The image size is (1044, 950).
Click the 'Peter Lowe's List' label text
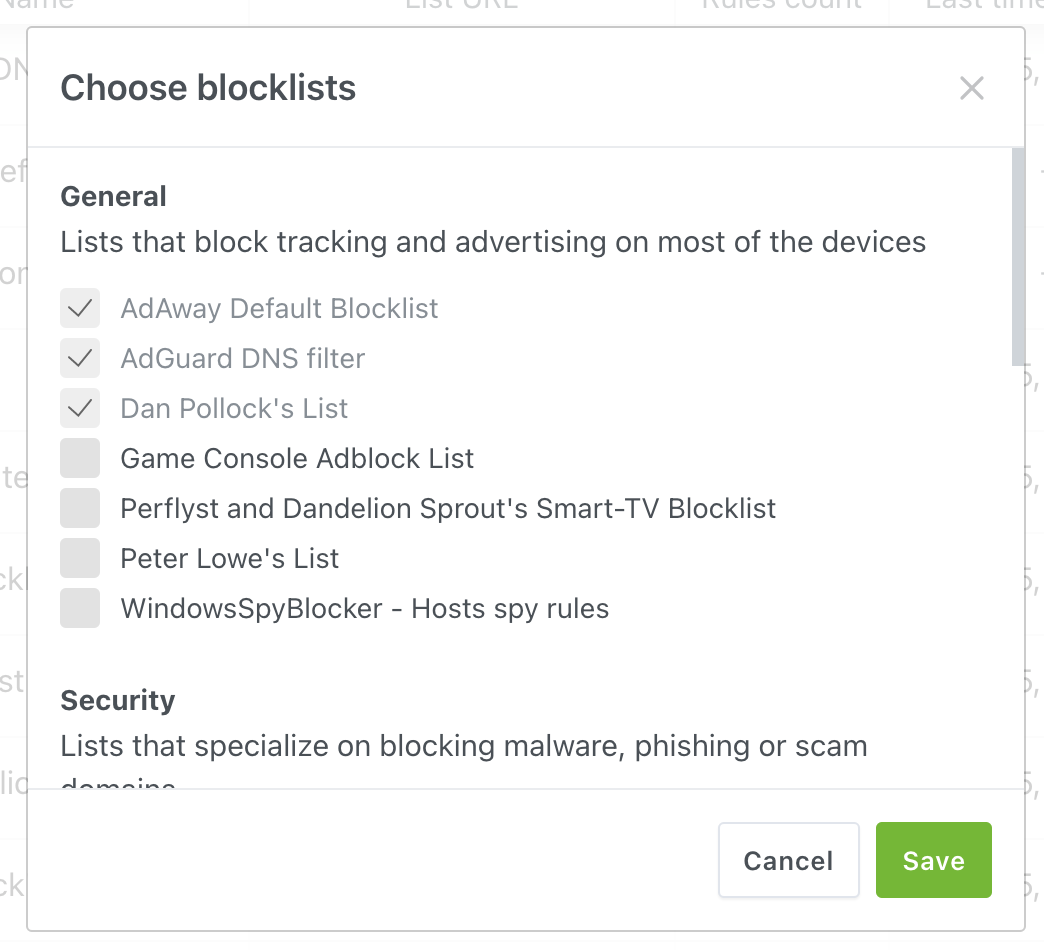230,558
